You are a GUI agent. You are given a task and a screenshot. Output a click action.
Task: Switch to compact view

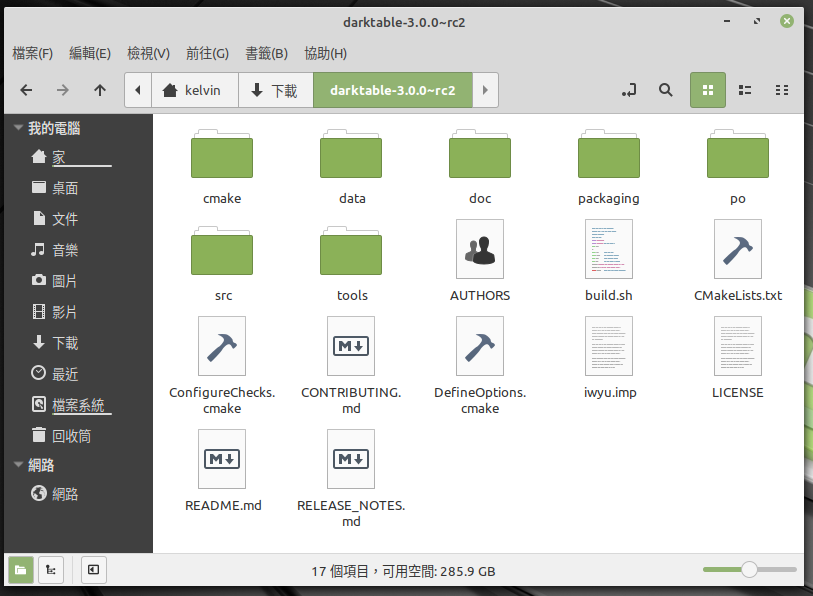click(782, 90)
